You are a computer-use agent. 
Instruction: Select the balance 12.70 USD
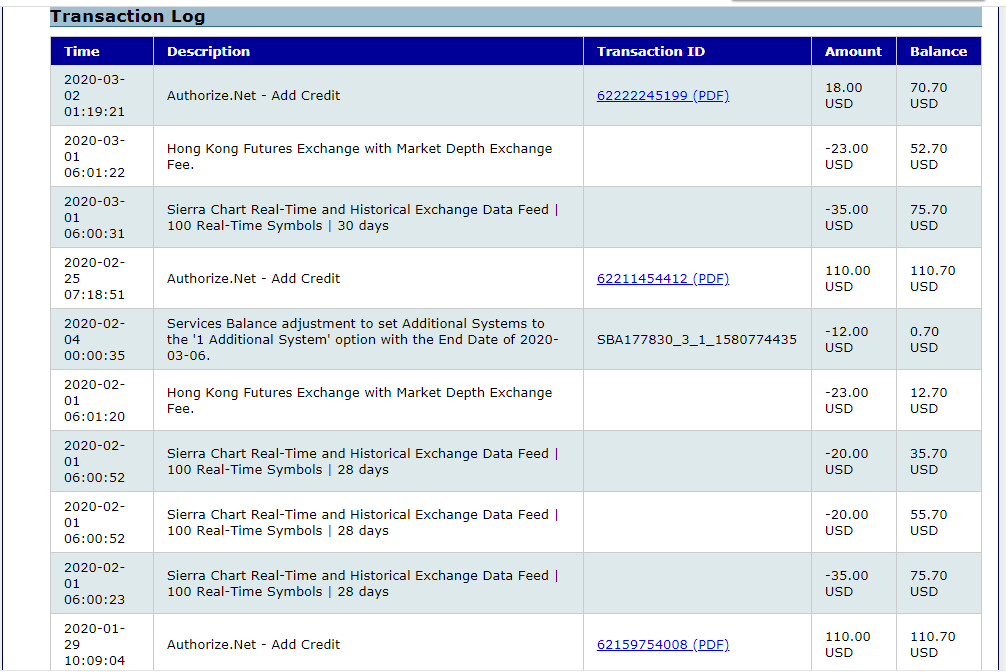point(928,401)
